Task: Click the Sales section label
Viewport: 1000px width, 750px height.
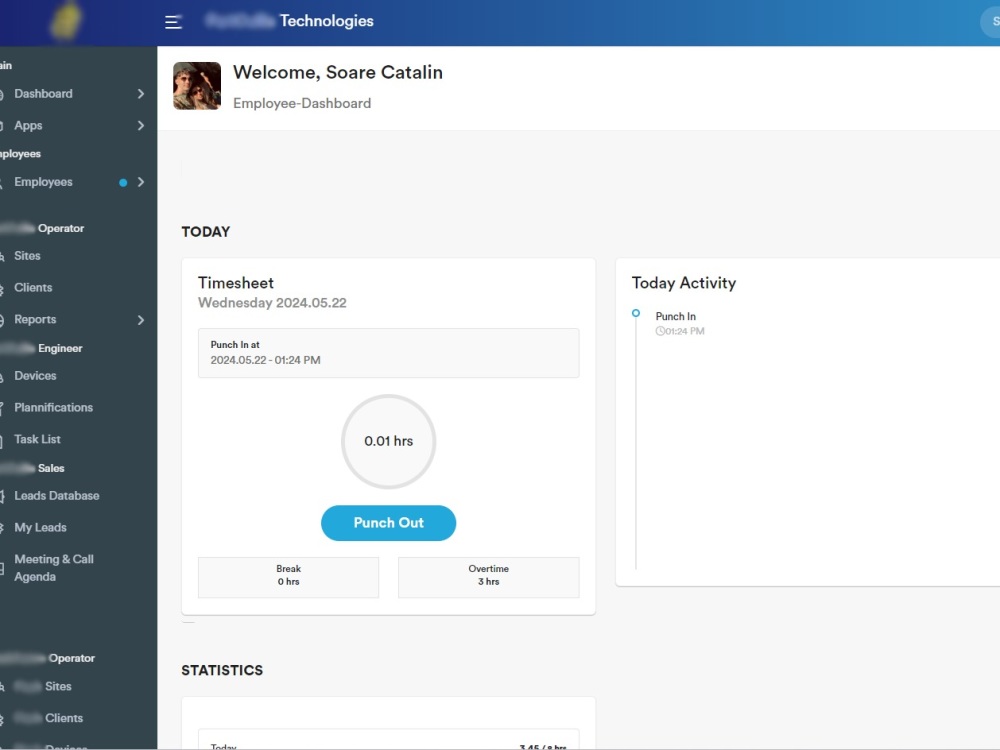Action: pos(51,468)
